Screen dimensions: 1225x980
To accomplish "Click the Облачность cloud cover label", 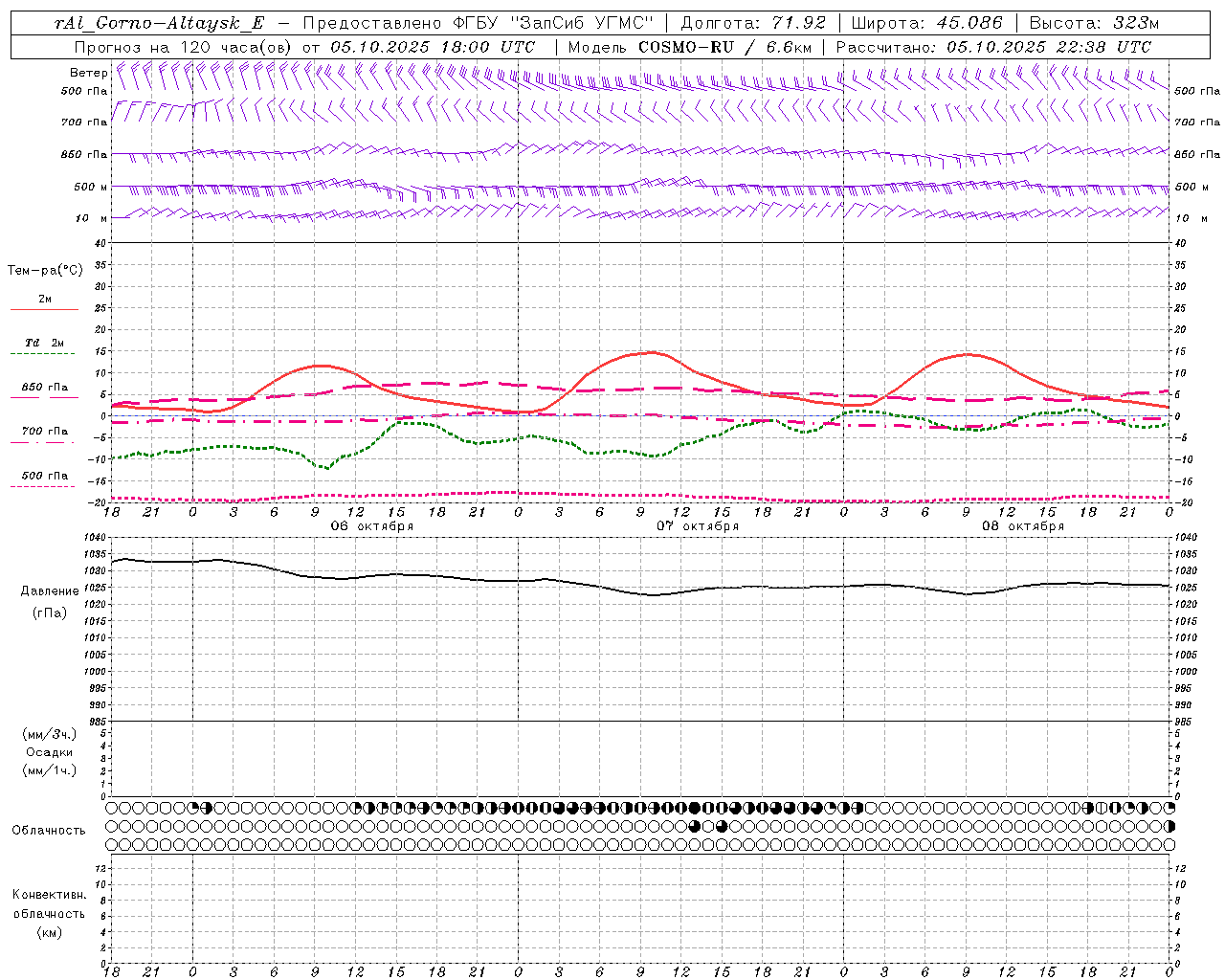I will pyautogui.click(x=49, y=831).
